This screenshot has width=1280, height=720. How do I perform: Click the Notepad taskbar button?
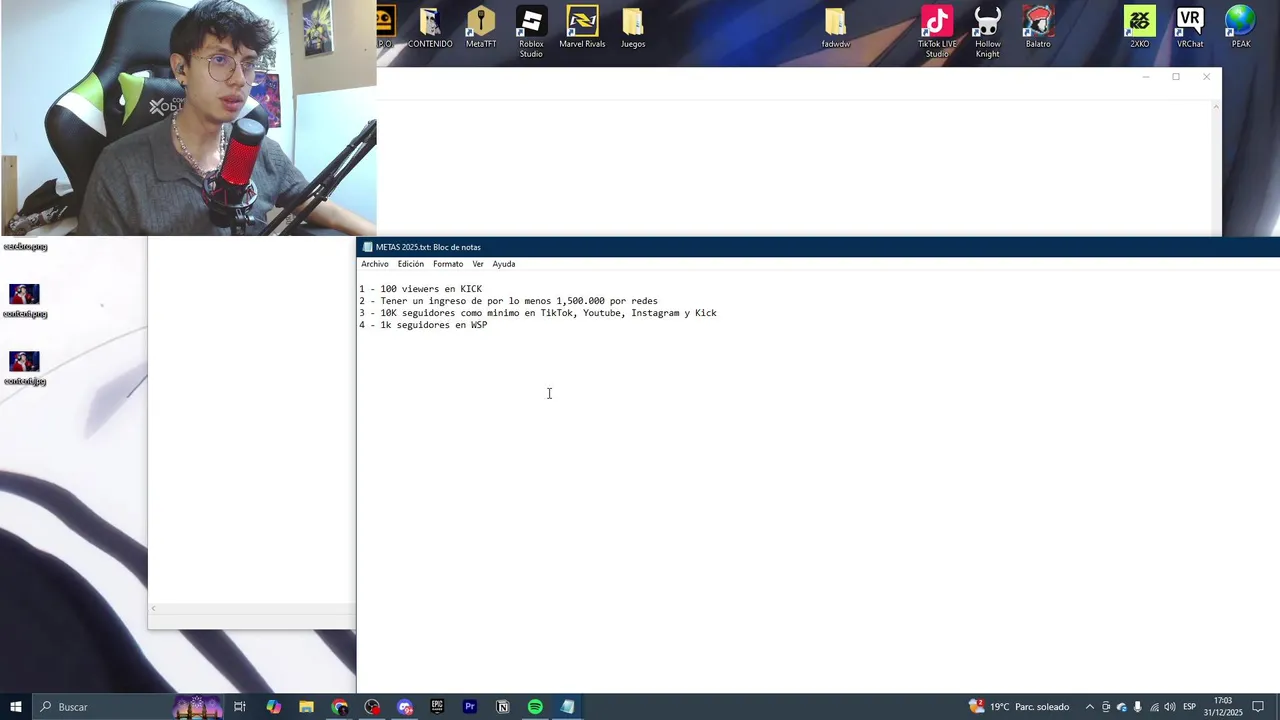(x=567, y=707)
